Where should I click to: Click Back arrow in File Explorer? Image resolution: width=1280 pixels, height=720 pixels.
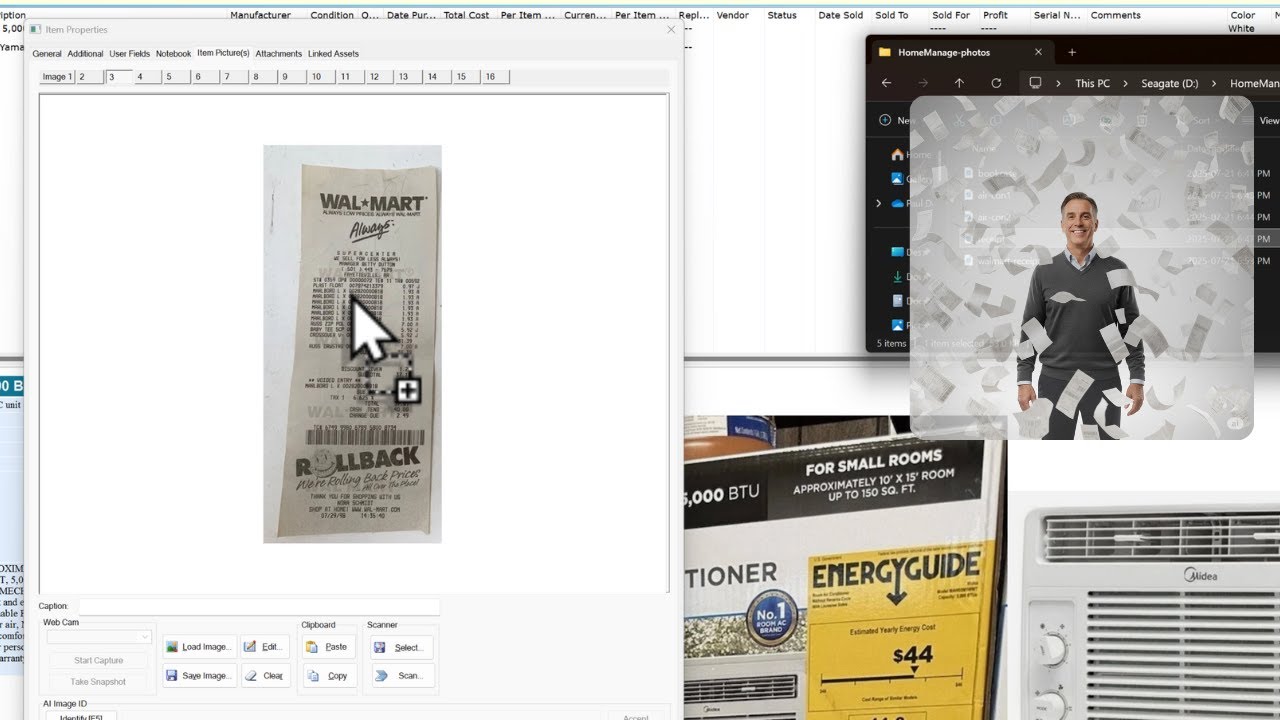(x=887, y=83)
